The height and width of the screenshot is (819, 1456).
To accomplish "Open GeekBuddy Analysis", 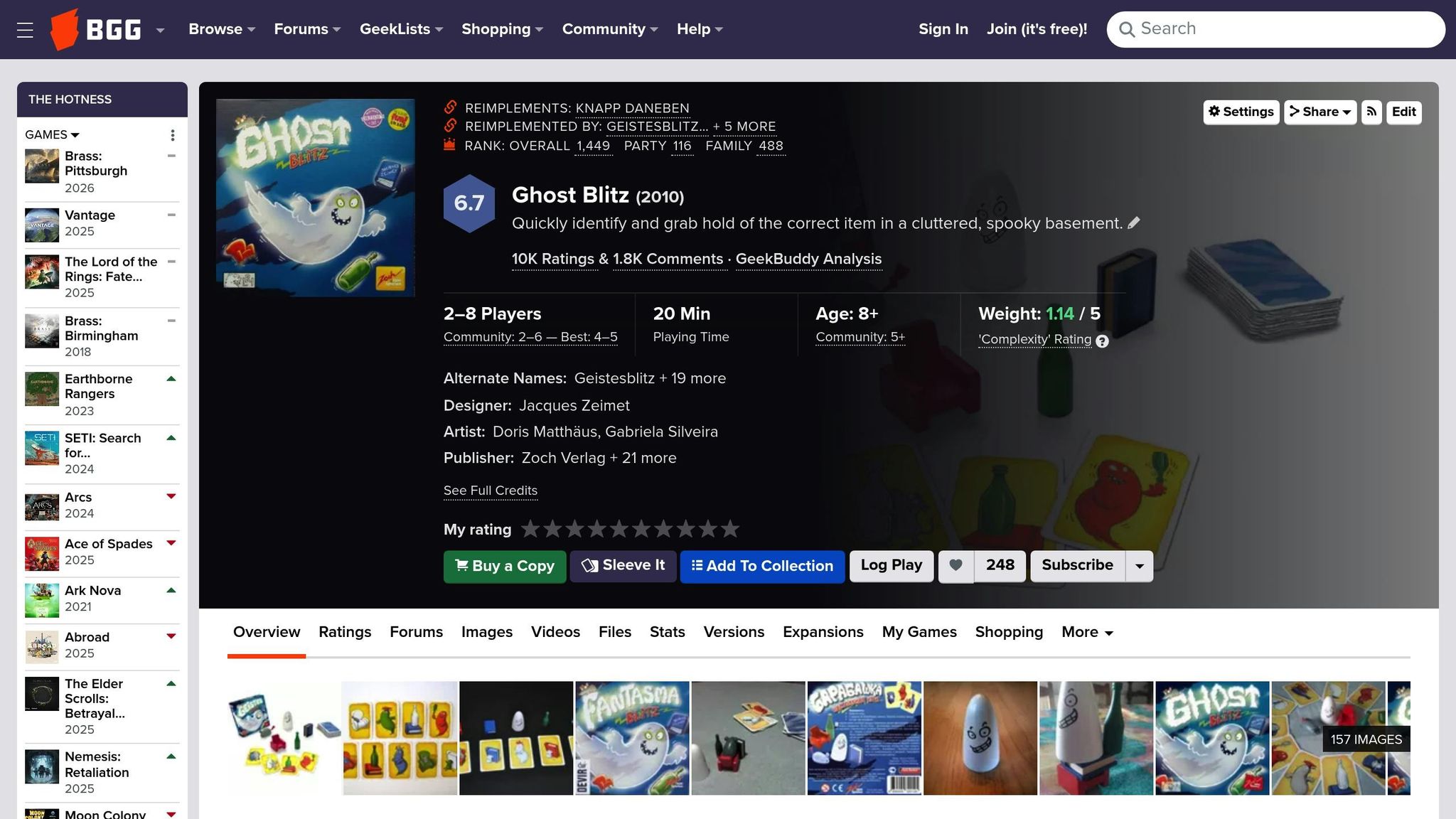I will coord(808,259).
